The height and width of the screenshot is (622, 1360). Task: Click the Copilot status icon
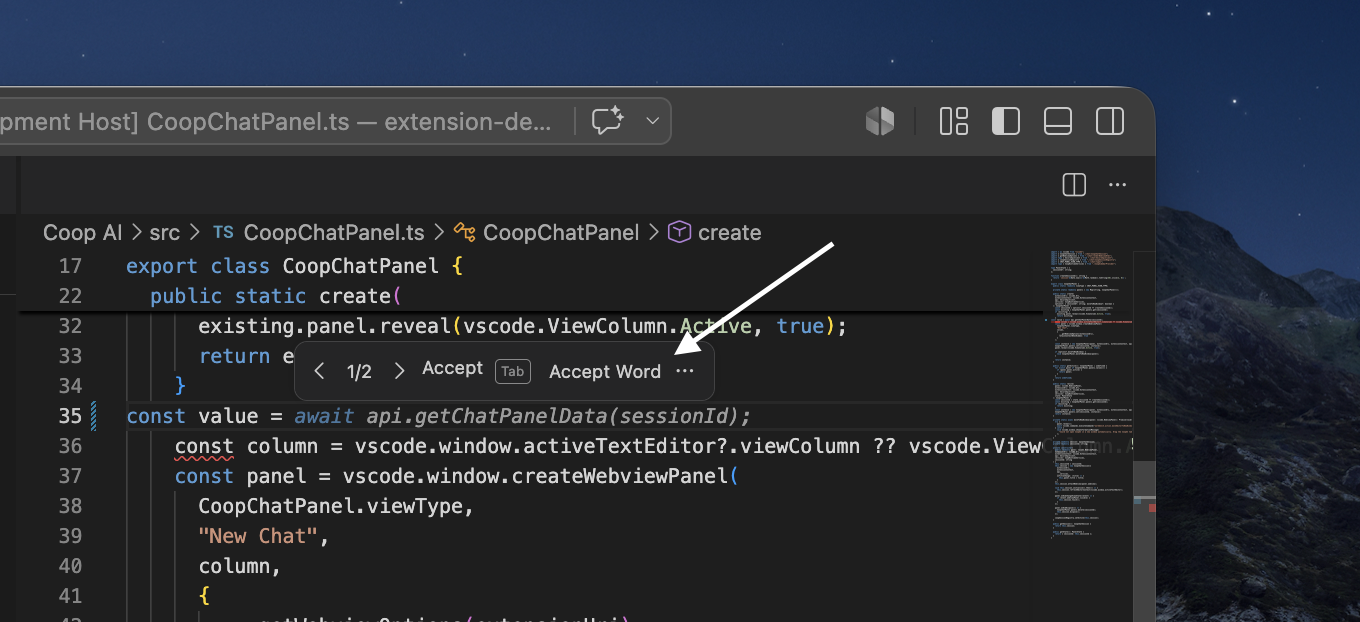coord(880,121)
